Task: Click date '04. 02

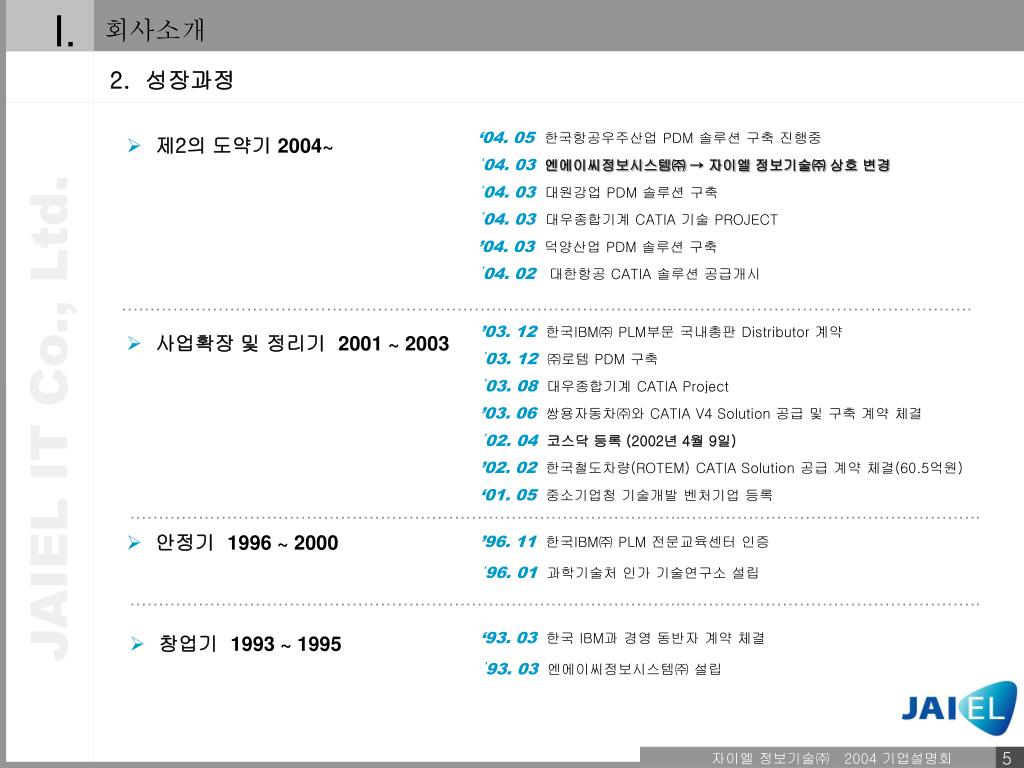Action: pos(509,274)
